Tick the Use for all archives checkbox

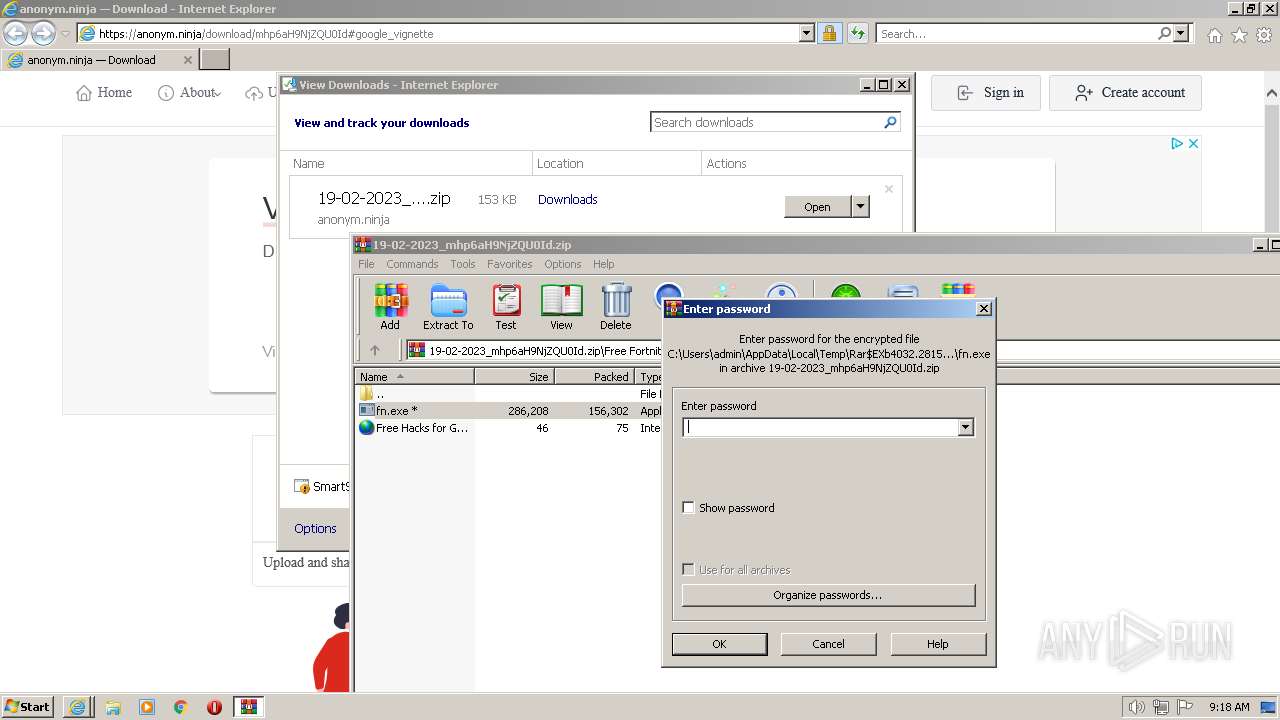click(688, 570)
